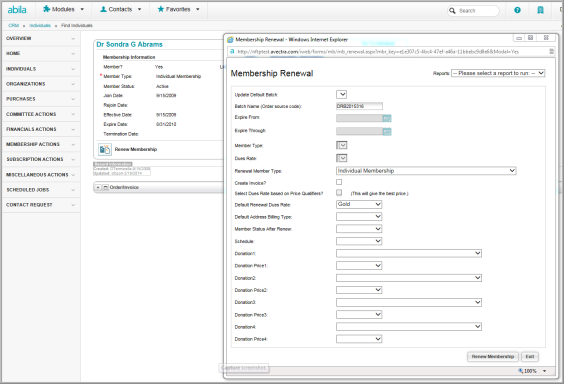This screenshot has height=384, width=564.
Task: Expand the Individuals sidebar section
Action: (41, 69)
